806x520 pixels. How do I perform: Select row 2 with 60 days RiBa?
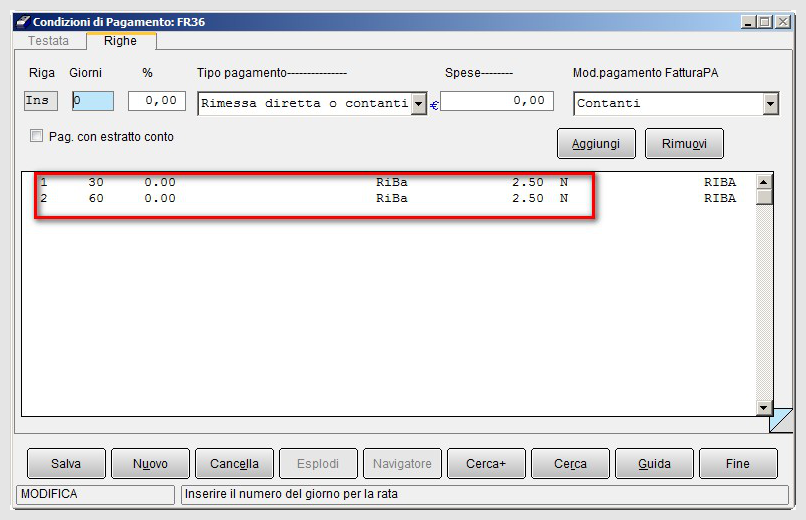pos(389,198)
